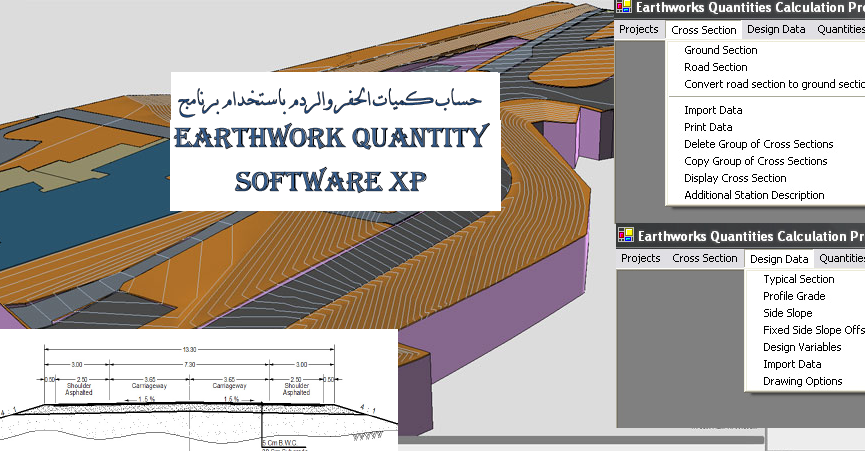This screenshot has height=454, width=865.
Task: Click the upper window title Earthworks Quantities Calculation
Action: coord(750,7)
